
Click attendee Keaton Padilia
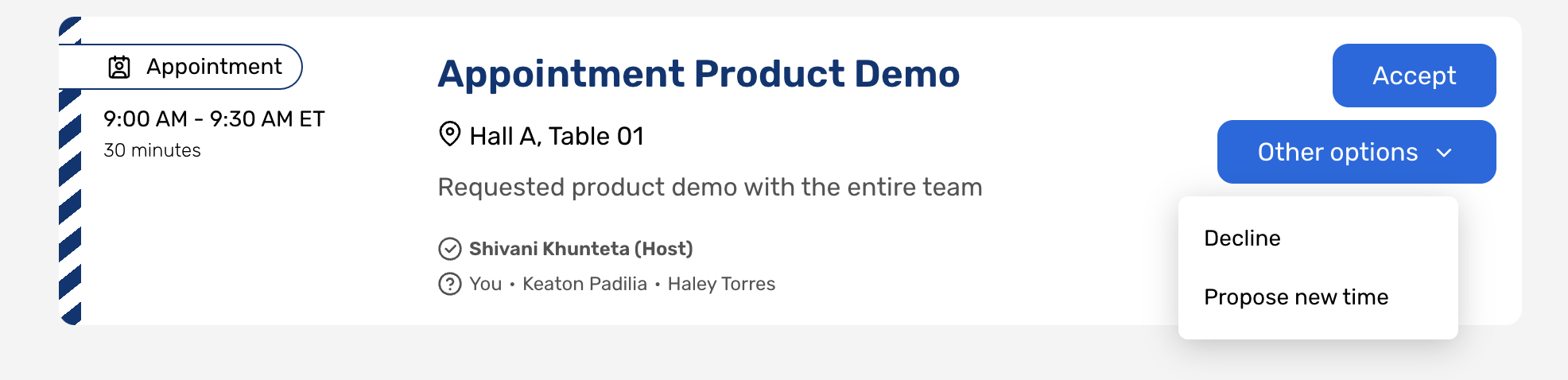584,284
